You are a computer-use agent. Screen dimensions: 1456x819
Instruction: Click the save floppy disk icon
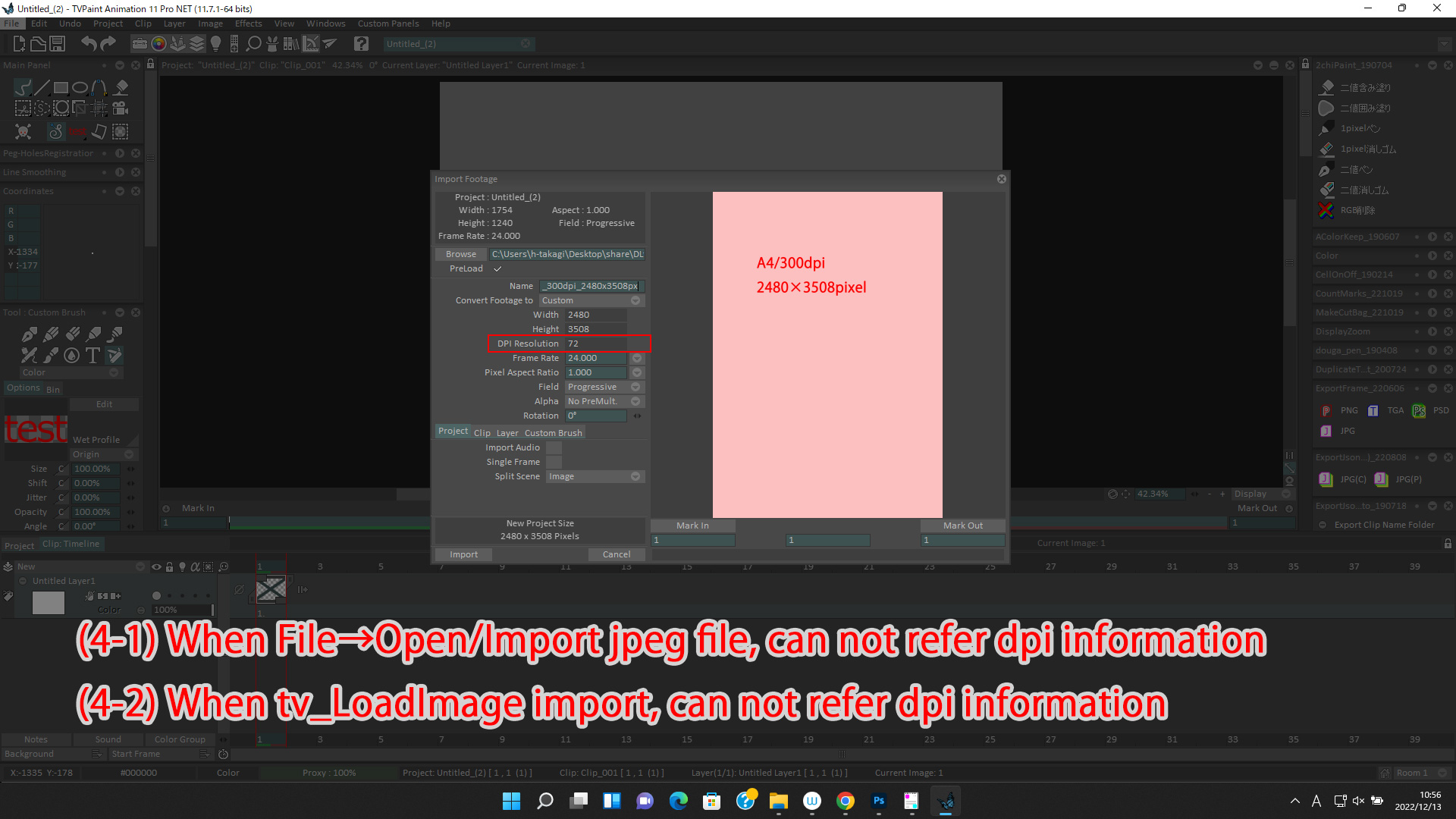pyautogui.click(x=57, y=44)
